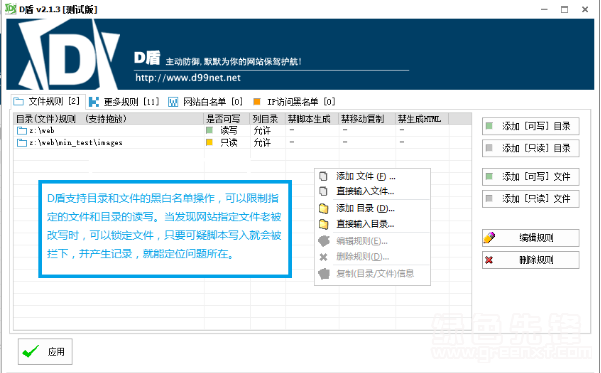Click folder icon beside 直接输入目录
Screen dimensions: 601x373
[x=323, y=224]
